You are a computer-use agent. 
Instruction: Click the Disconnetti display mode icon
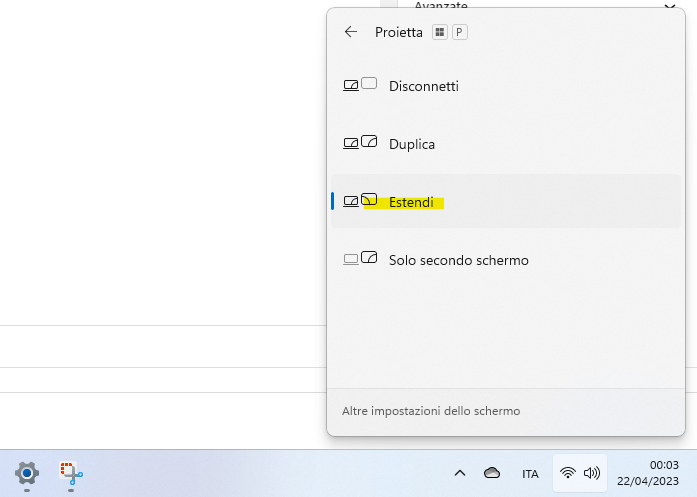coord(360,86)
